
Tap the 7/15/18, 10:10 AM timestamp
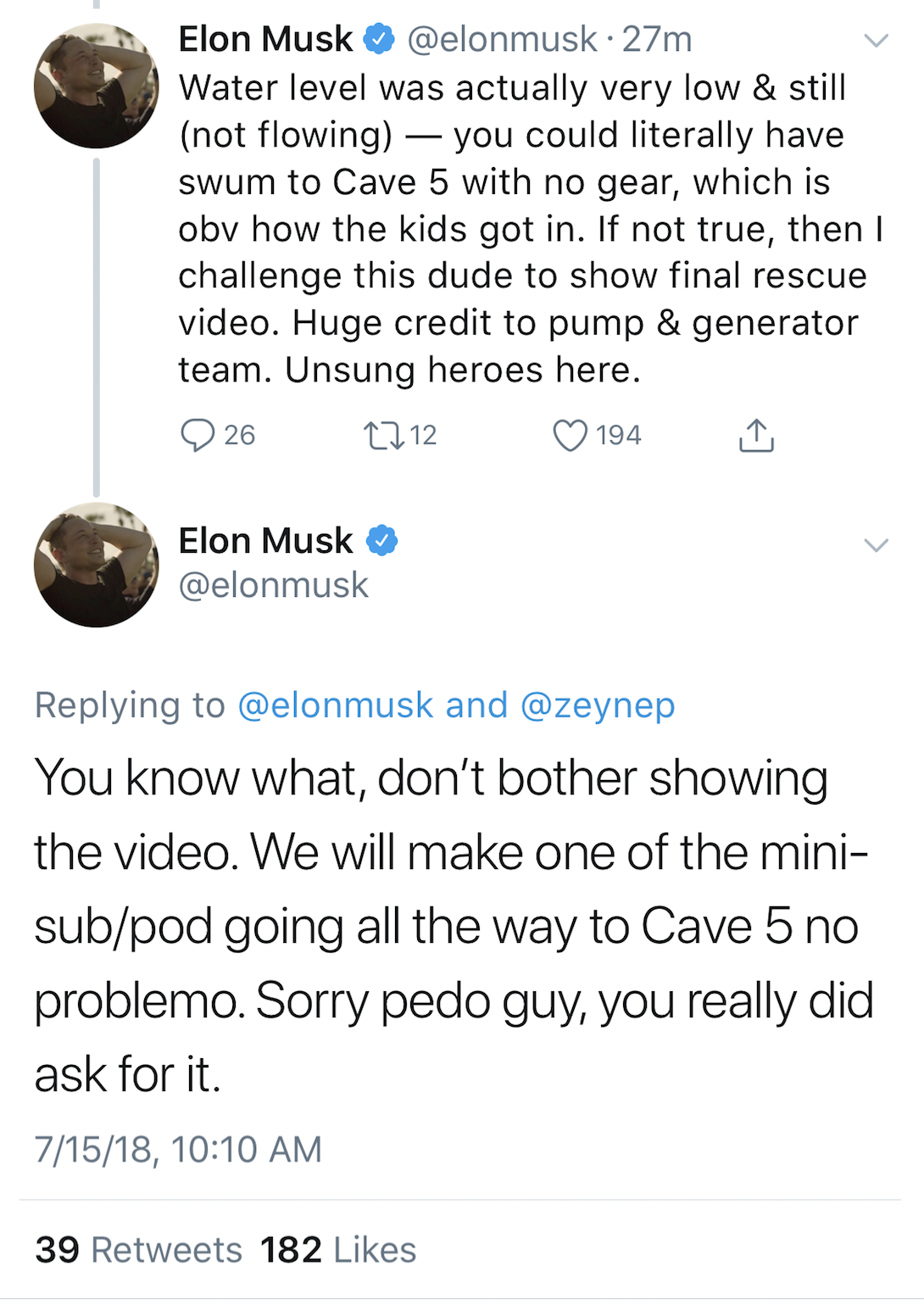click(178, 1150)
